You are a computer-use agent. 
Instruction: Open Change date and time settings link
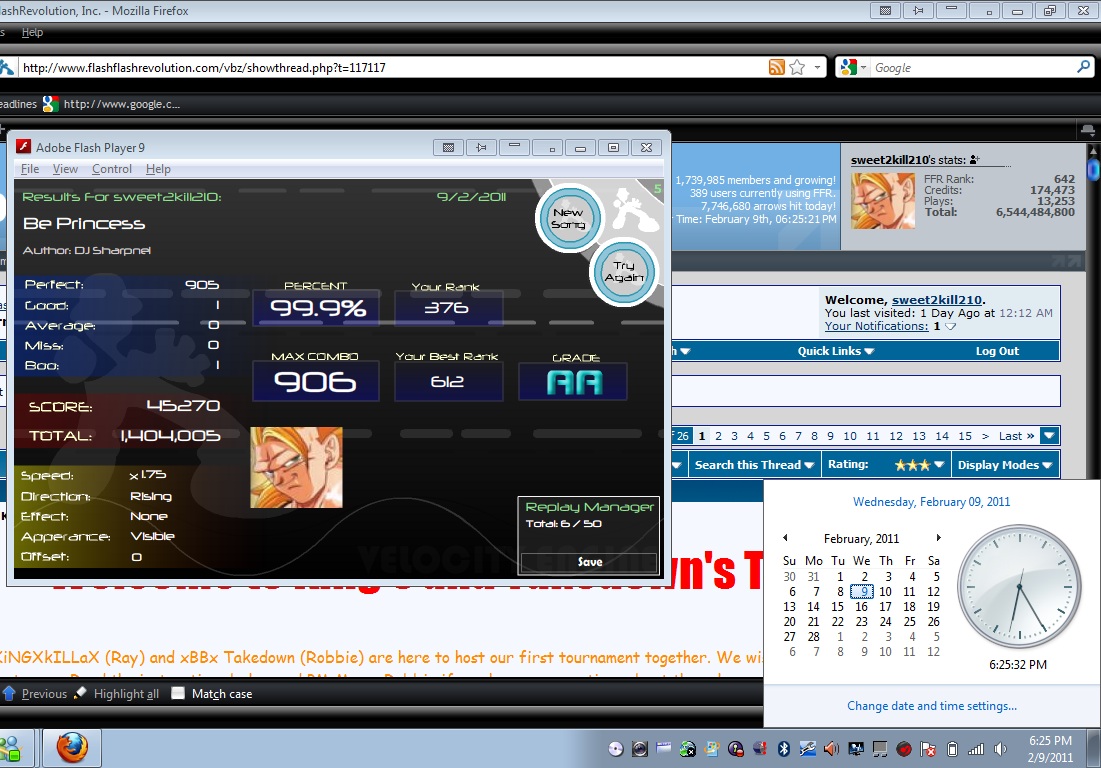(x=932, y=706)
